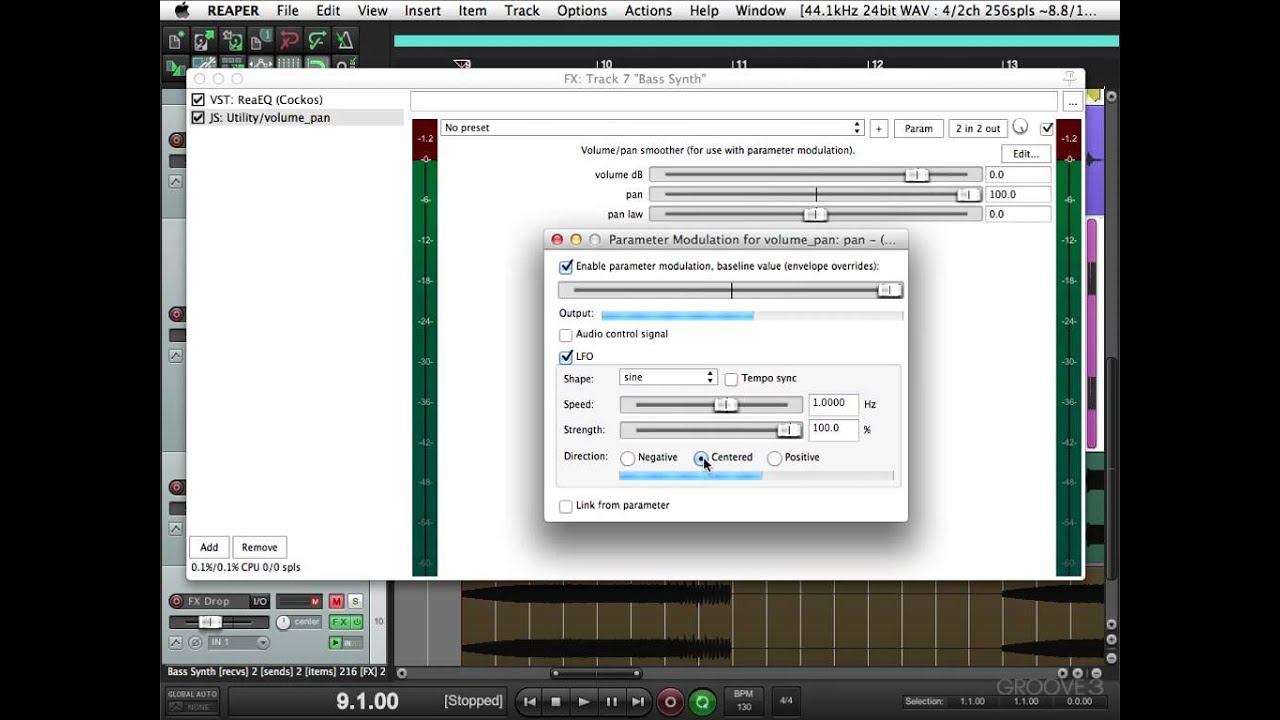
Task: Click the New Project toolbar icon
Action: click(x=176, y=41)
